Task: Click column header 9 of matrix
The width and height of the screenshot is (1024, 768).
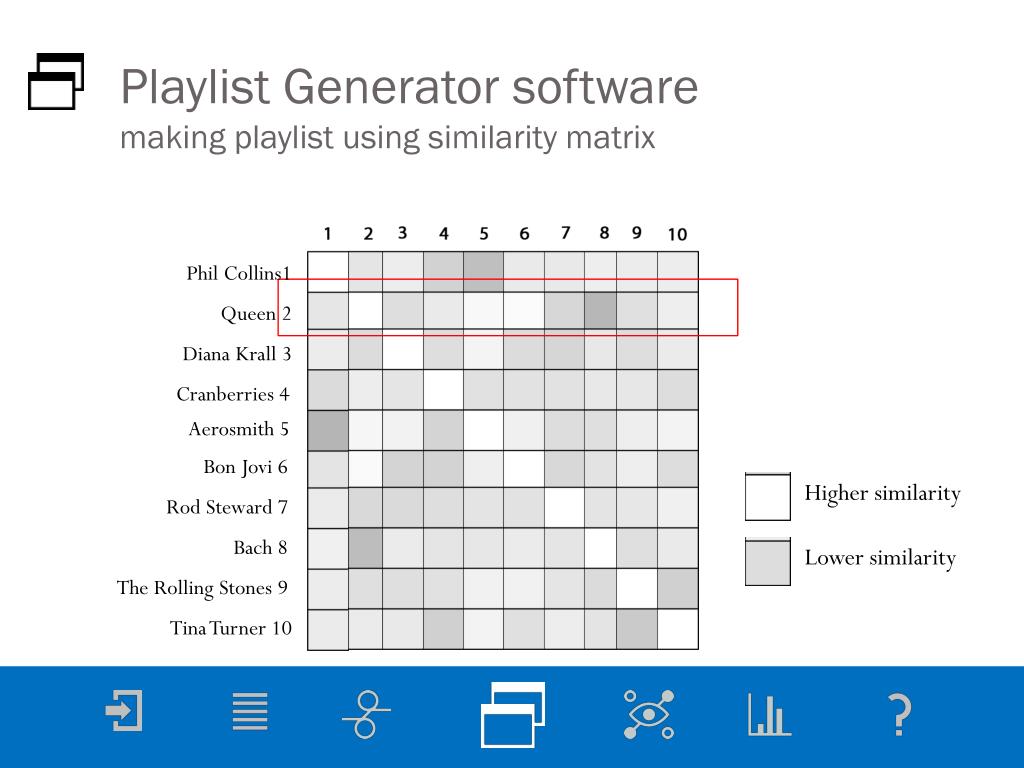Action: tap(637, 233)
